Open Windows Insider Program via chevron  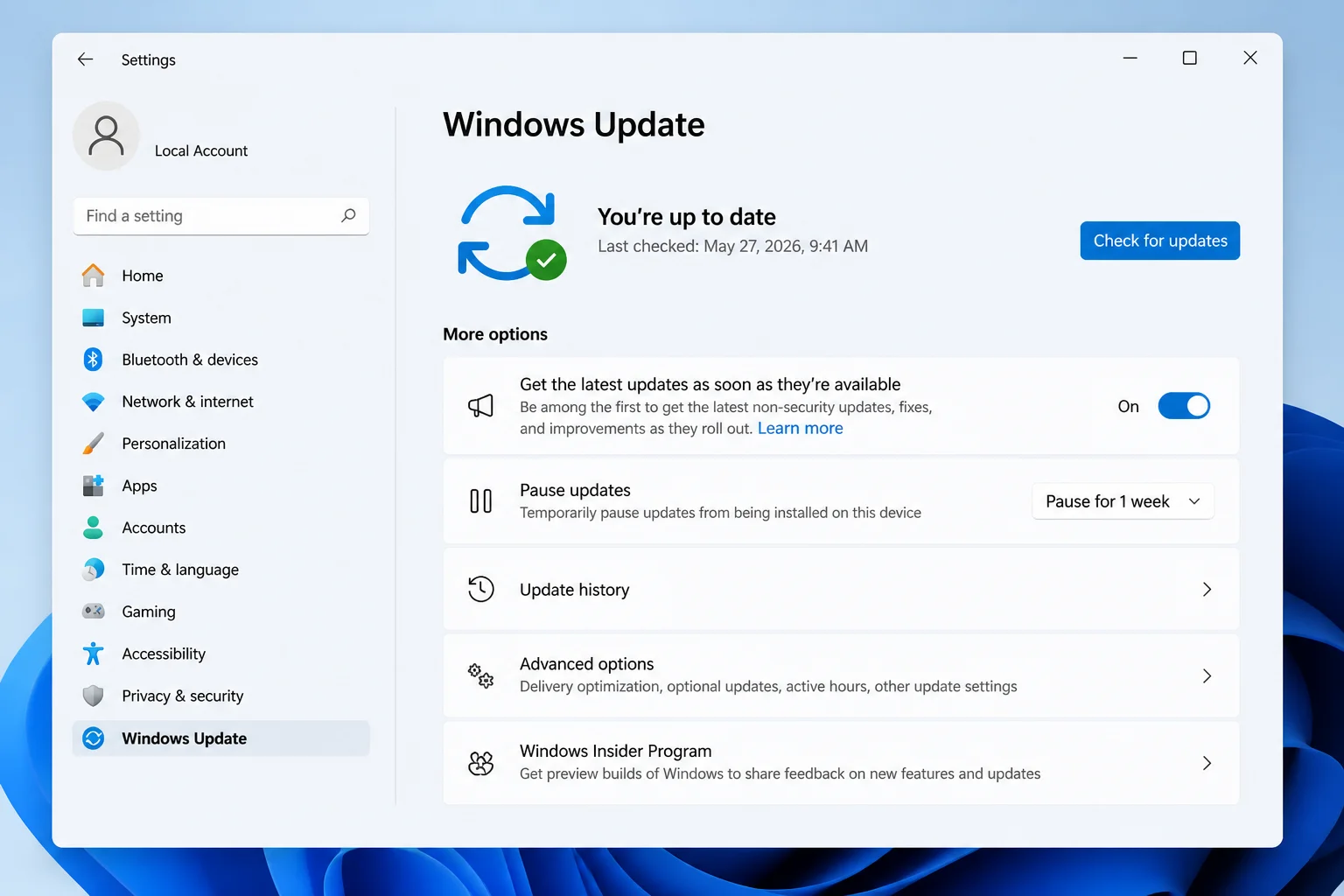point(1207,763)
